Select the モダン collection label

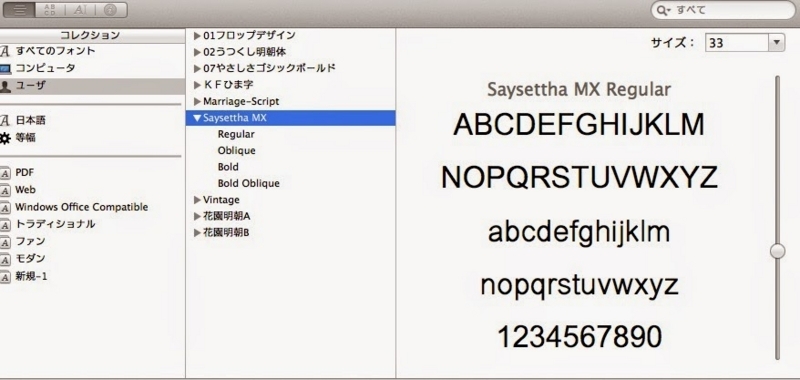(30, 259)
